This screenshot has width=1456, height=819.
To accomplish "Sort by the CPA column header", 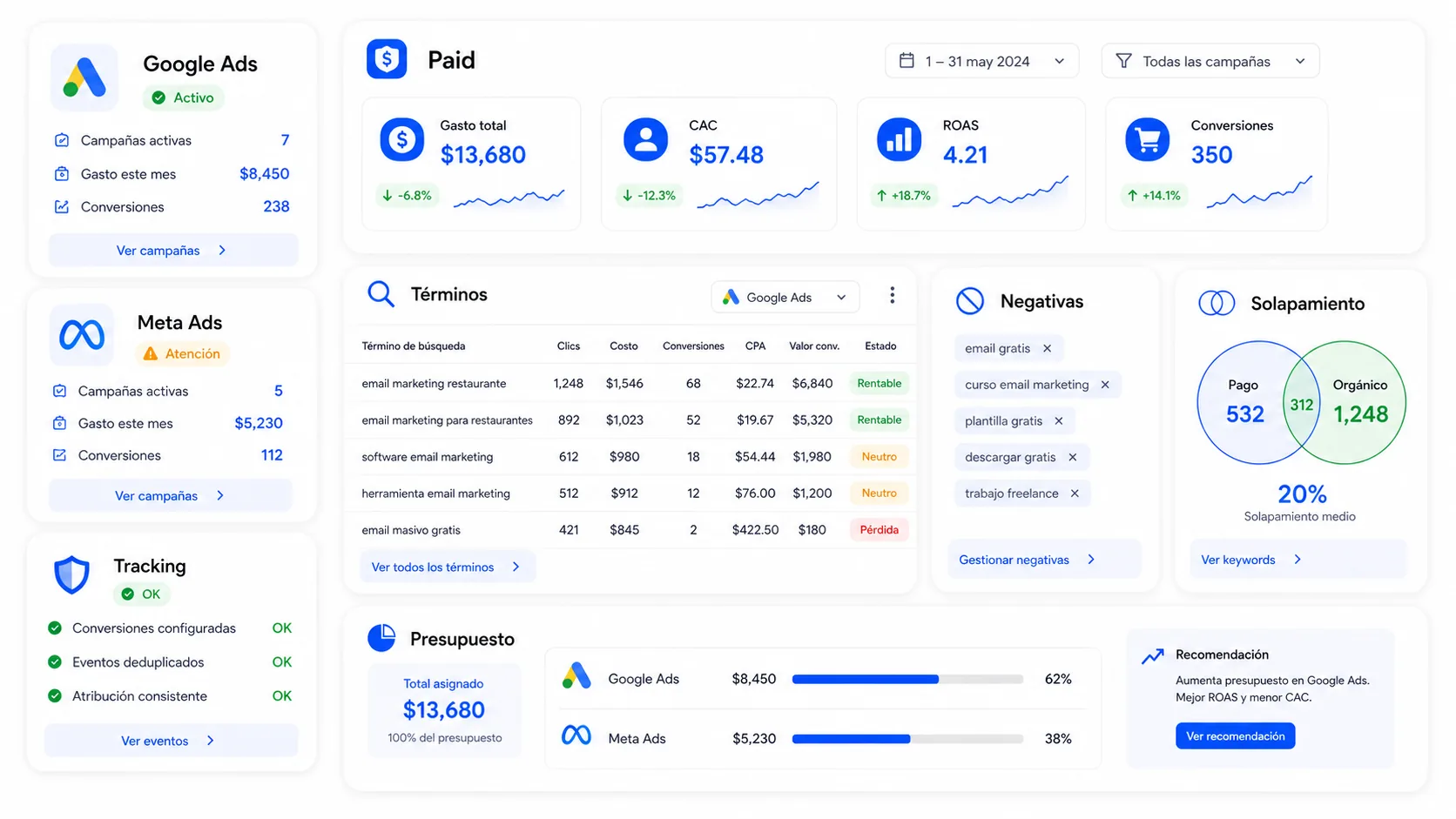I will coord(755,346).
